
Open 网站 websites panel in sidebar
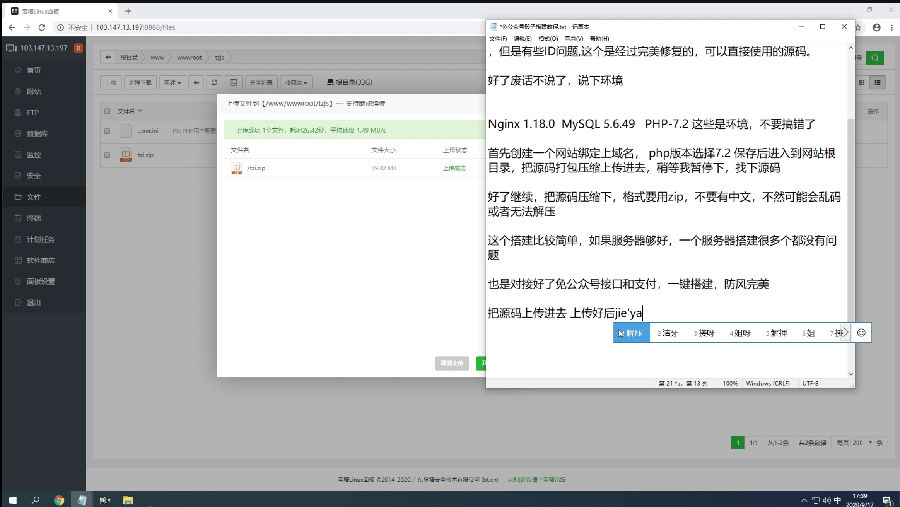(34, 91)
